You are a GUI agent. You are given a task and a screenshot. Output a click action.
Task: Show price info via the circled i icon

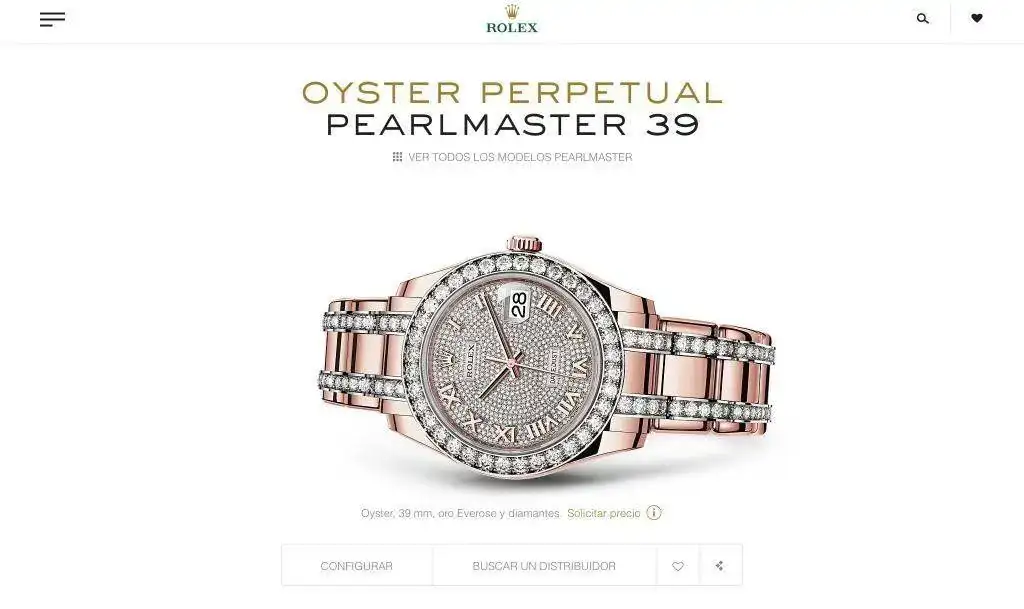(654, 512)
